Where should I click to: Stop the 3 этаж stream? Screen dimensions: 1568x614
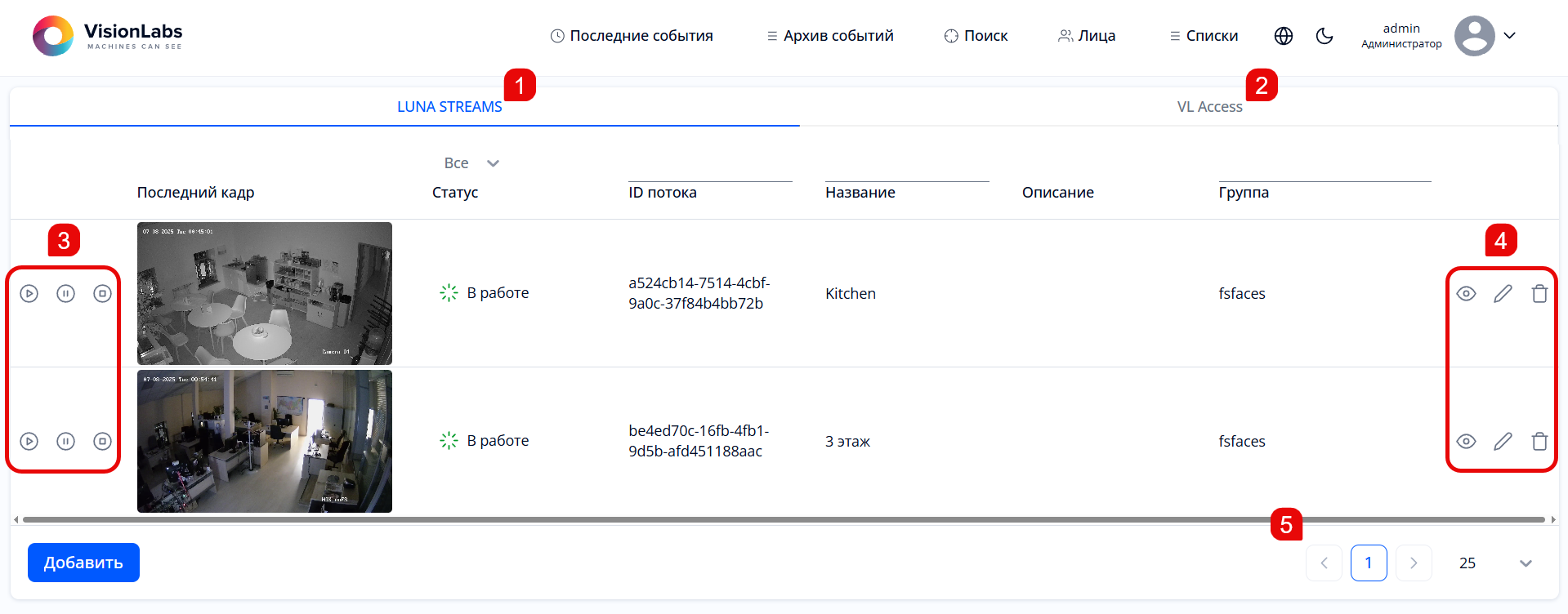tap(102, 442)
